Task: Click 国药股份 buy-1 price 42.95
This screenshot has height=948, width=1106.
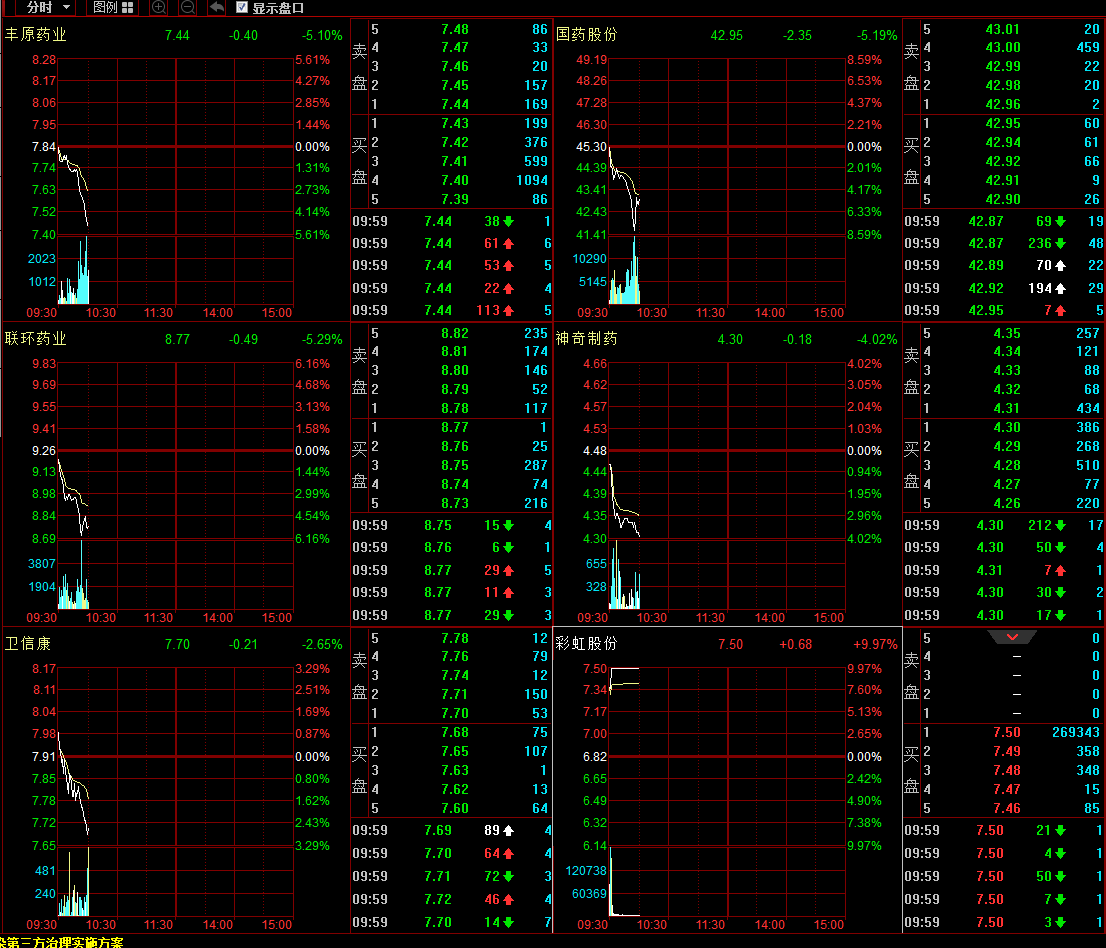Action: [1003, 123]
